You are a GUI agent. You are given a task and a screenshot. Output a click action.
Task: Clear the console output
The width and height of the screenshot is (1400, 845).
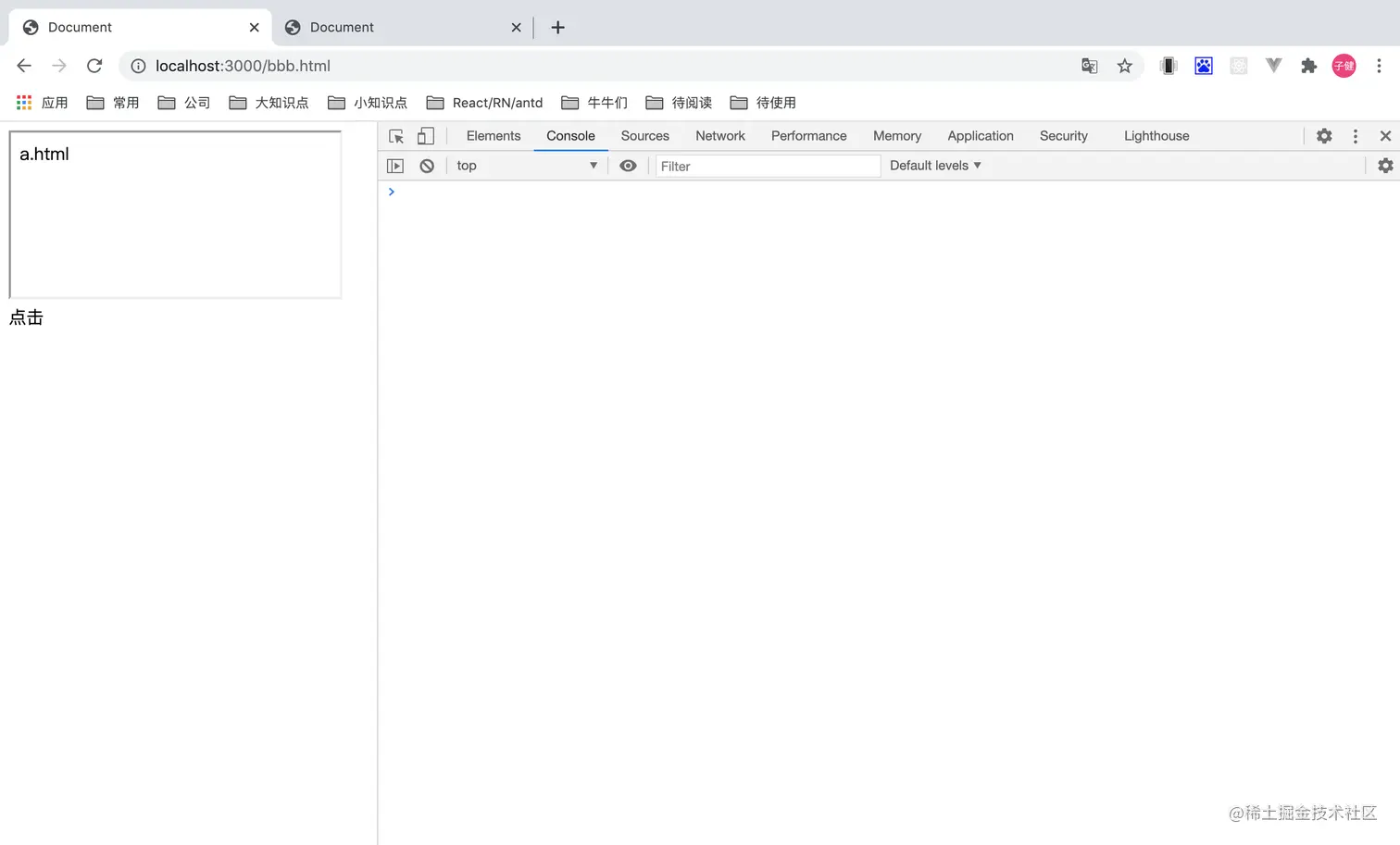click(x=427, y=166)
